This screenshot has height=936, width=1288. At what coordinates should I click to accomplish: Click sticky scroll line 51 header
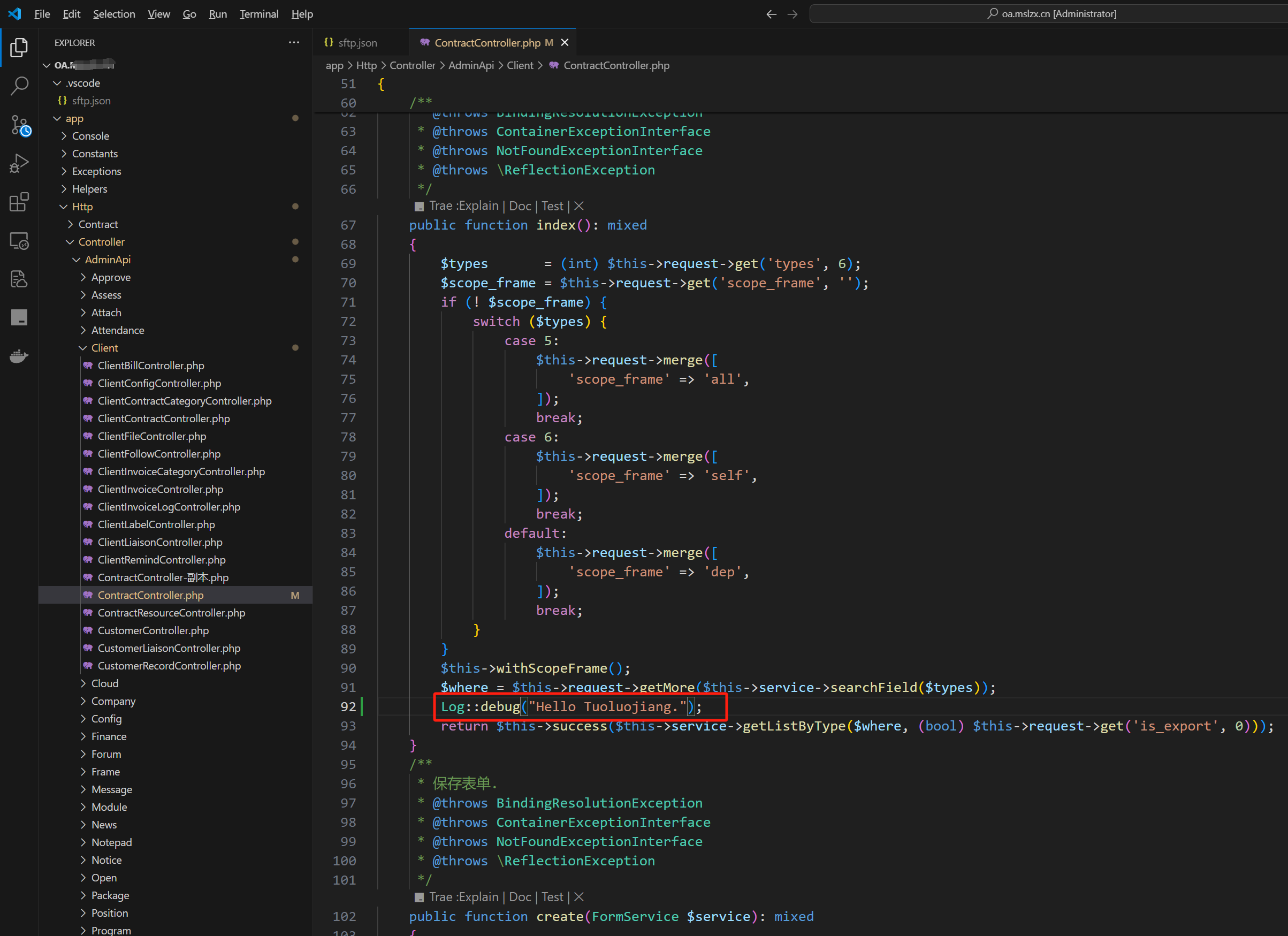click(x=800, y=84)
